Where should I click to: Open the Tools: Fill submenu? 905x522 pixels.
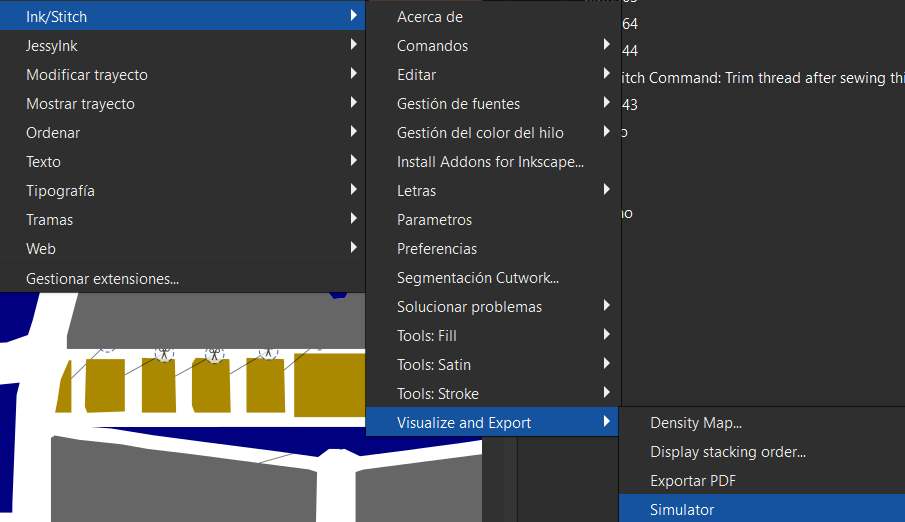492,335
